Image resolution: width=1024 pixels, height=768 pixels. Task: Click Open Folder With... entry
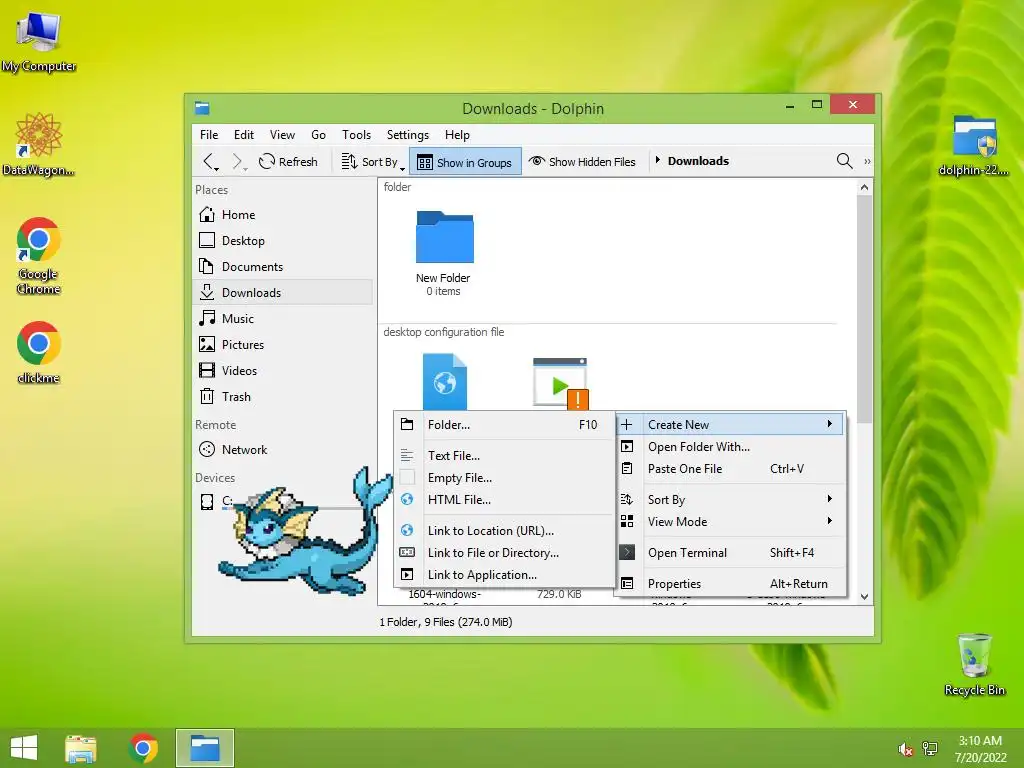coord(730,447)
